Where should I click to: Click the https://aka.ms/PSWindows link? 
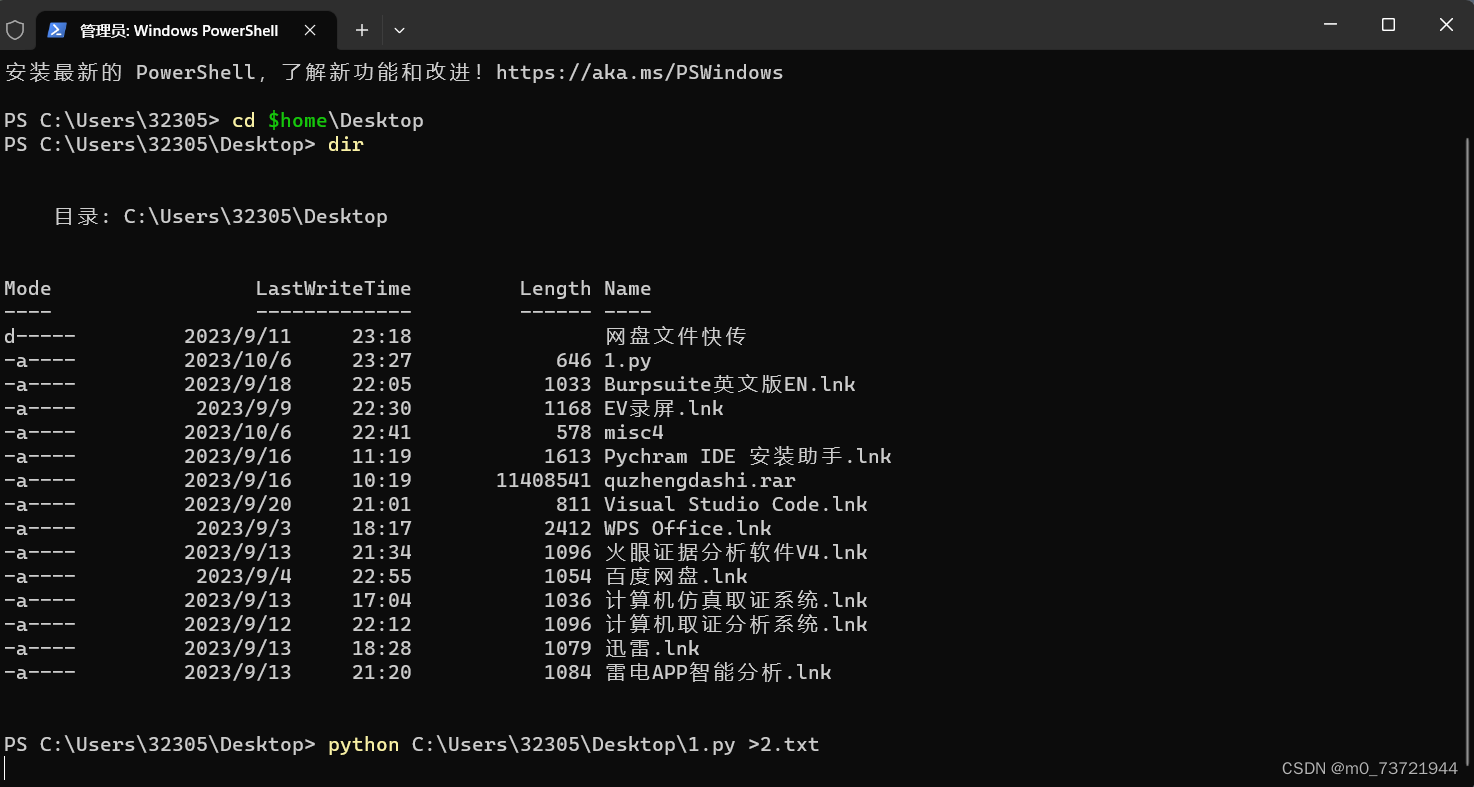click(x=638, y=72)
